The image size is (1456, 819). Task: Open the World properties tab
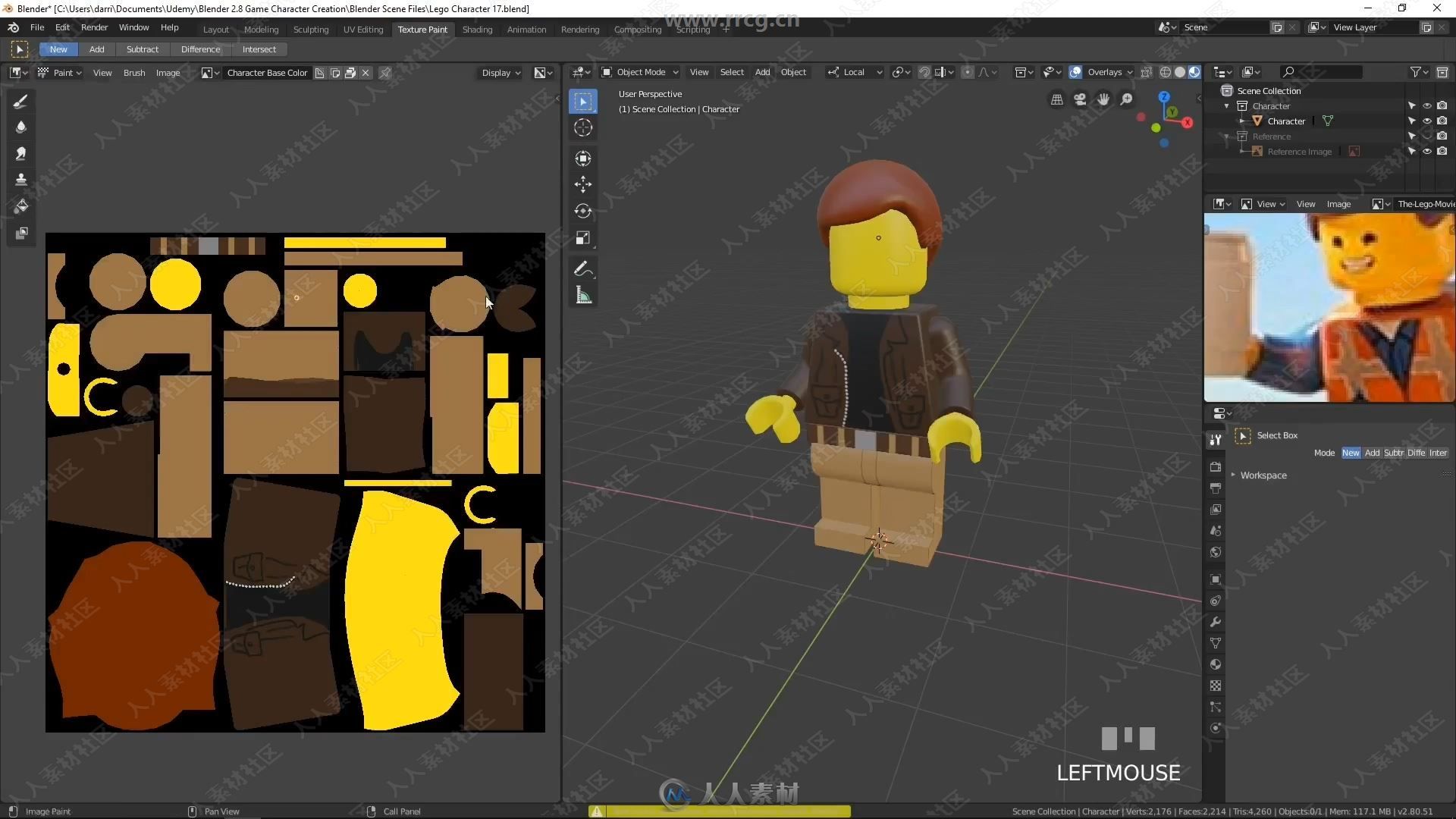pyautogui.click(x=1216, y=552)
